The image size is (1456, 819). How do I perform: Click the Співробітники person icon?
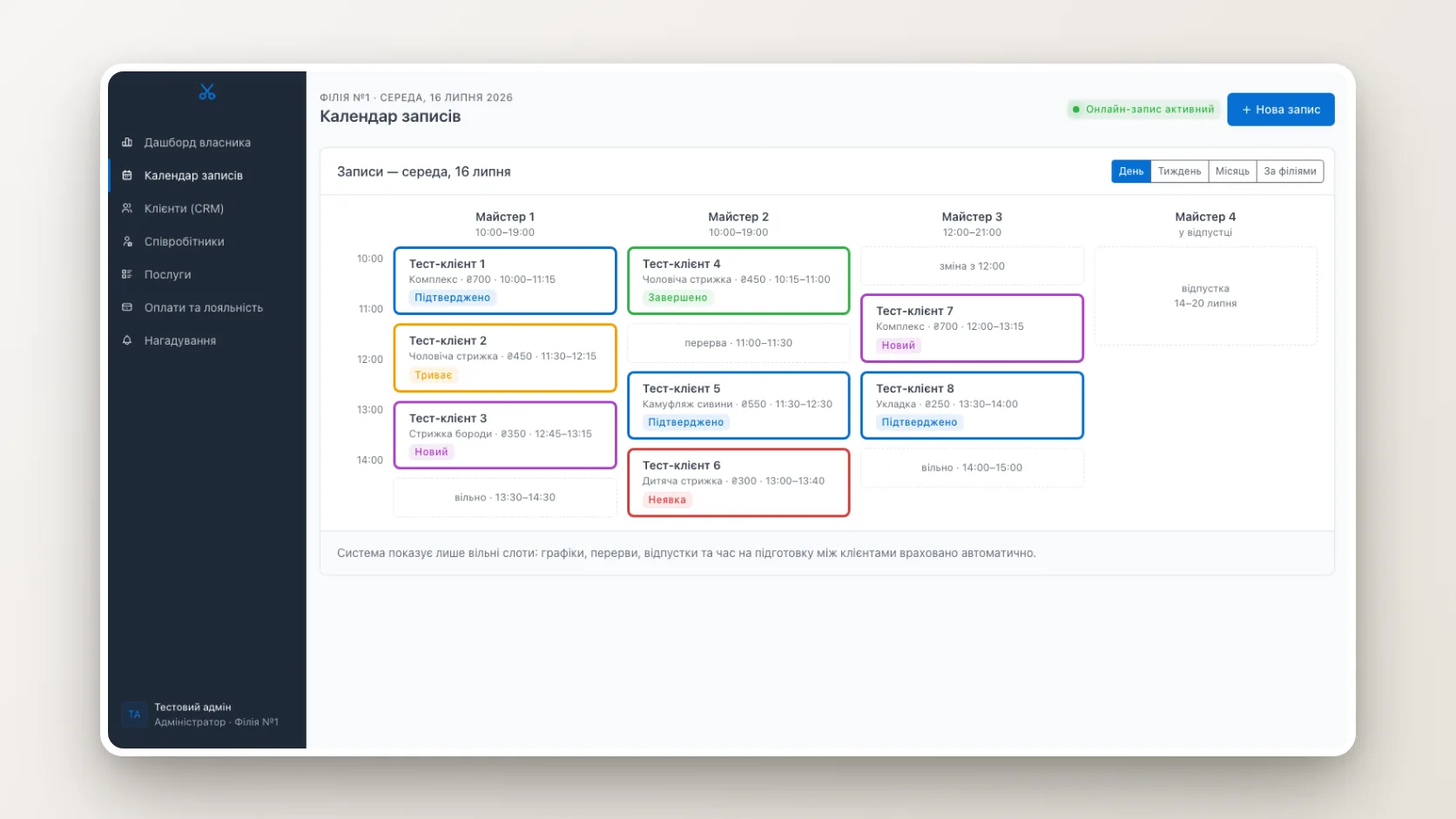pyautogui.click(x=127, y=241)
